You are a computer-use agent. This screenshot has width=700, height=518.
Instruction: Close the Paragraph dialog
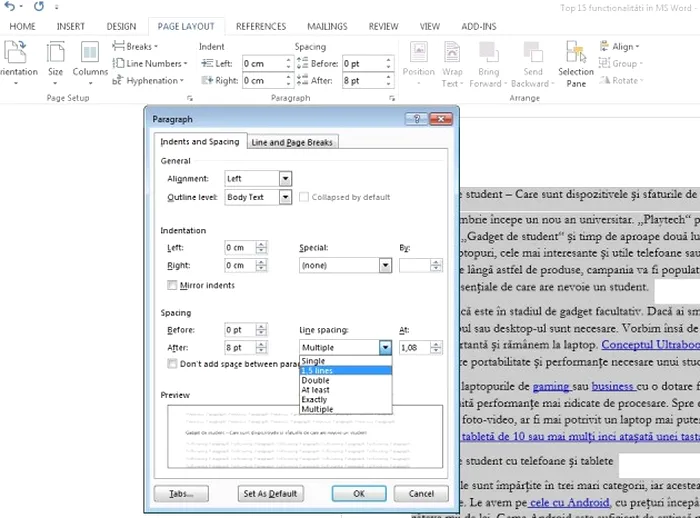click(x=441, y=119)
